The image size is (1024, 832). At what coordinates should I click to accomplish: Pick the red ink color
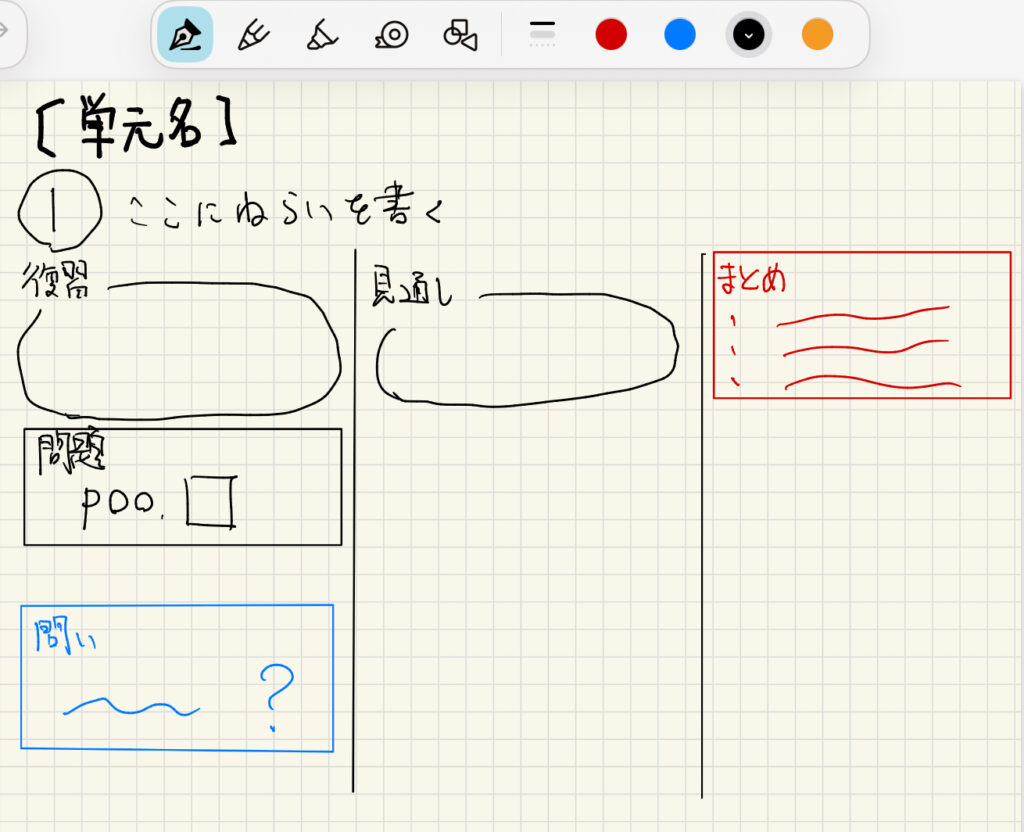click(x=611, y=35)
